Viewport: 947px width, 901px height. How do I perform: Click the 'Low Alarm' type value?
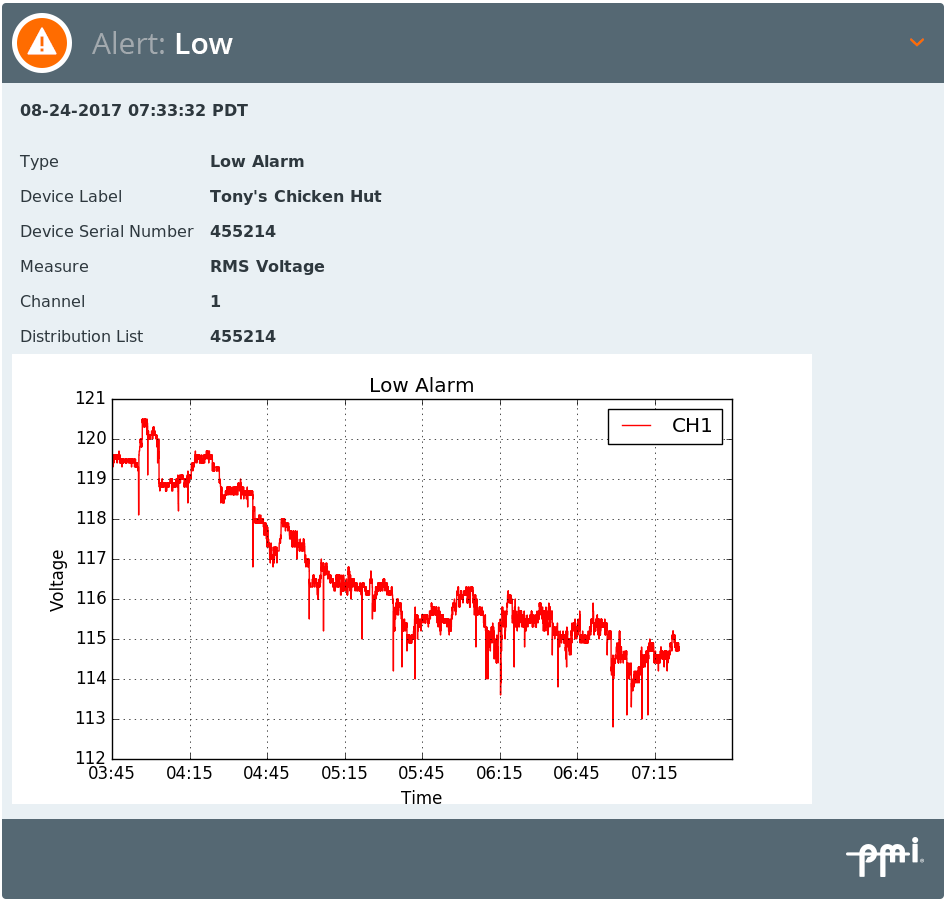click(257, 162)
